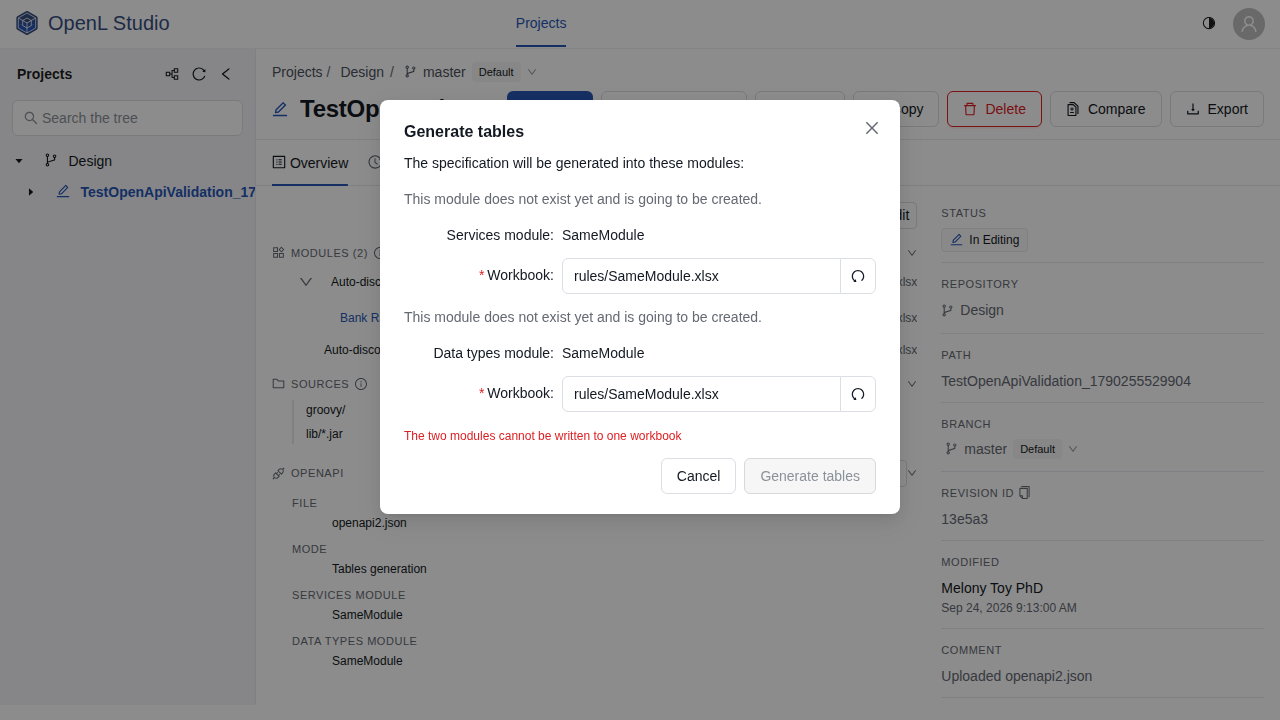The width and height of the screenshot is (1280, 720).
Task: Click the groovy/ source entry
Action: click(325, 410)
